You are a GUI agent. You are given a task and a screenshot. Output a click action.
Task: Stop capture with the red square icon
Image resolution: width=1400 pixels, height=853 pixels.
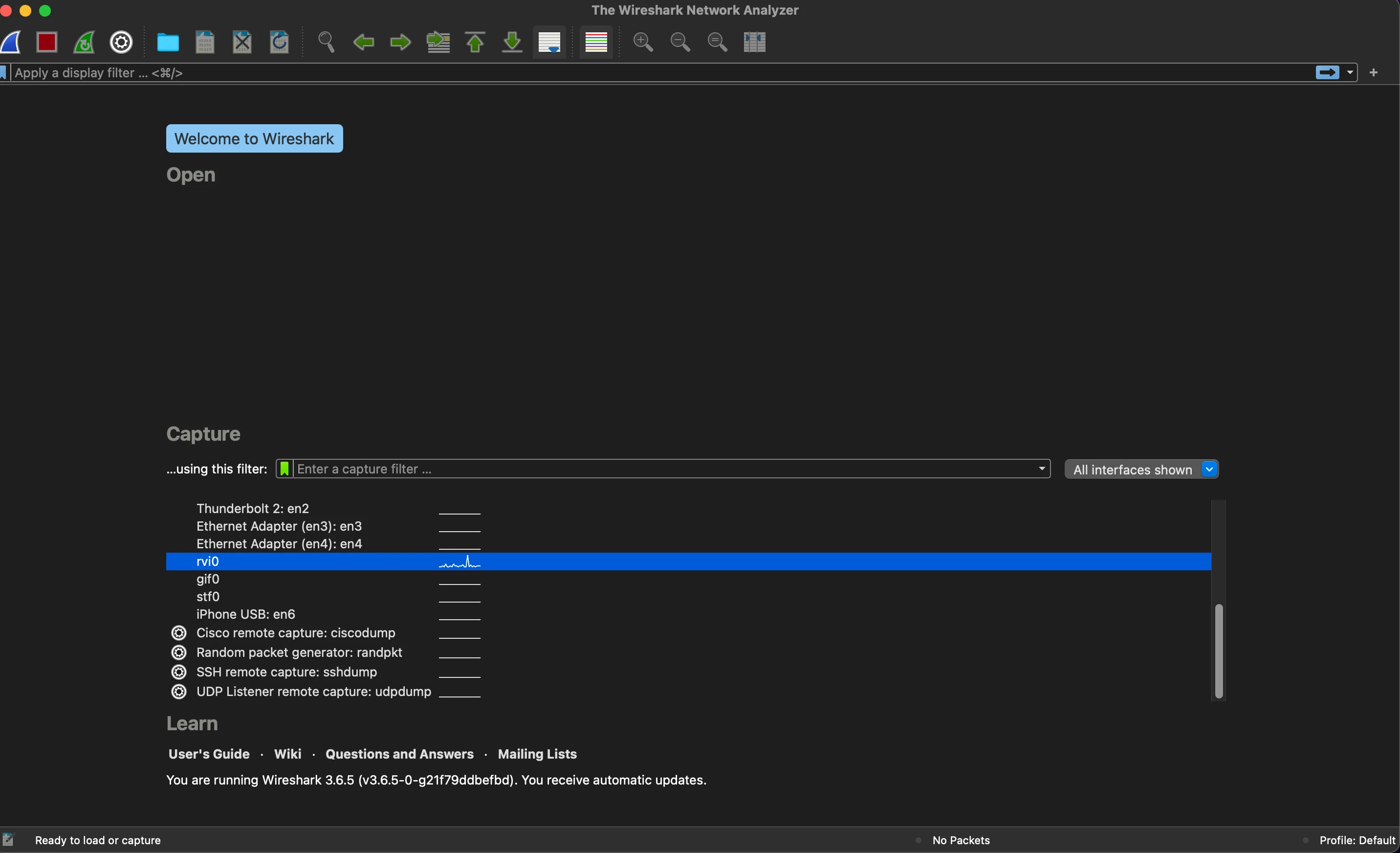(46, 42)
